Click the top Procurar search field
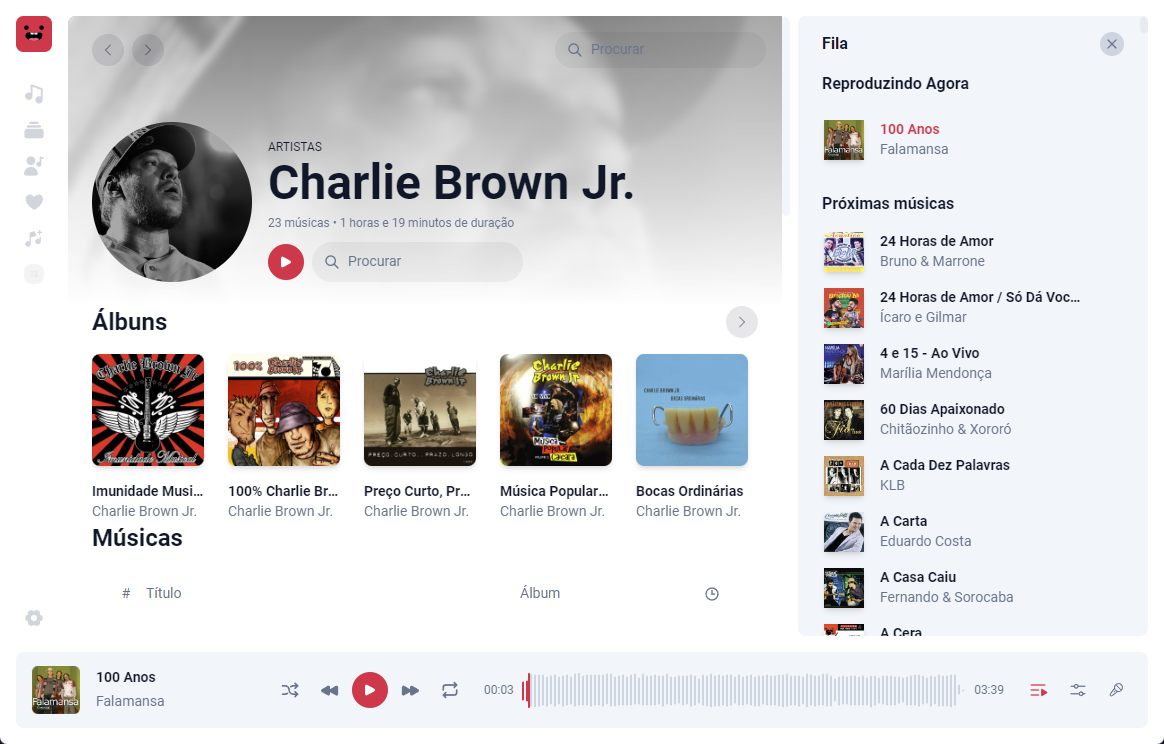The height and width of the screenshot is (744, 1164). click(x=660, y=50)
